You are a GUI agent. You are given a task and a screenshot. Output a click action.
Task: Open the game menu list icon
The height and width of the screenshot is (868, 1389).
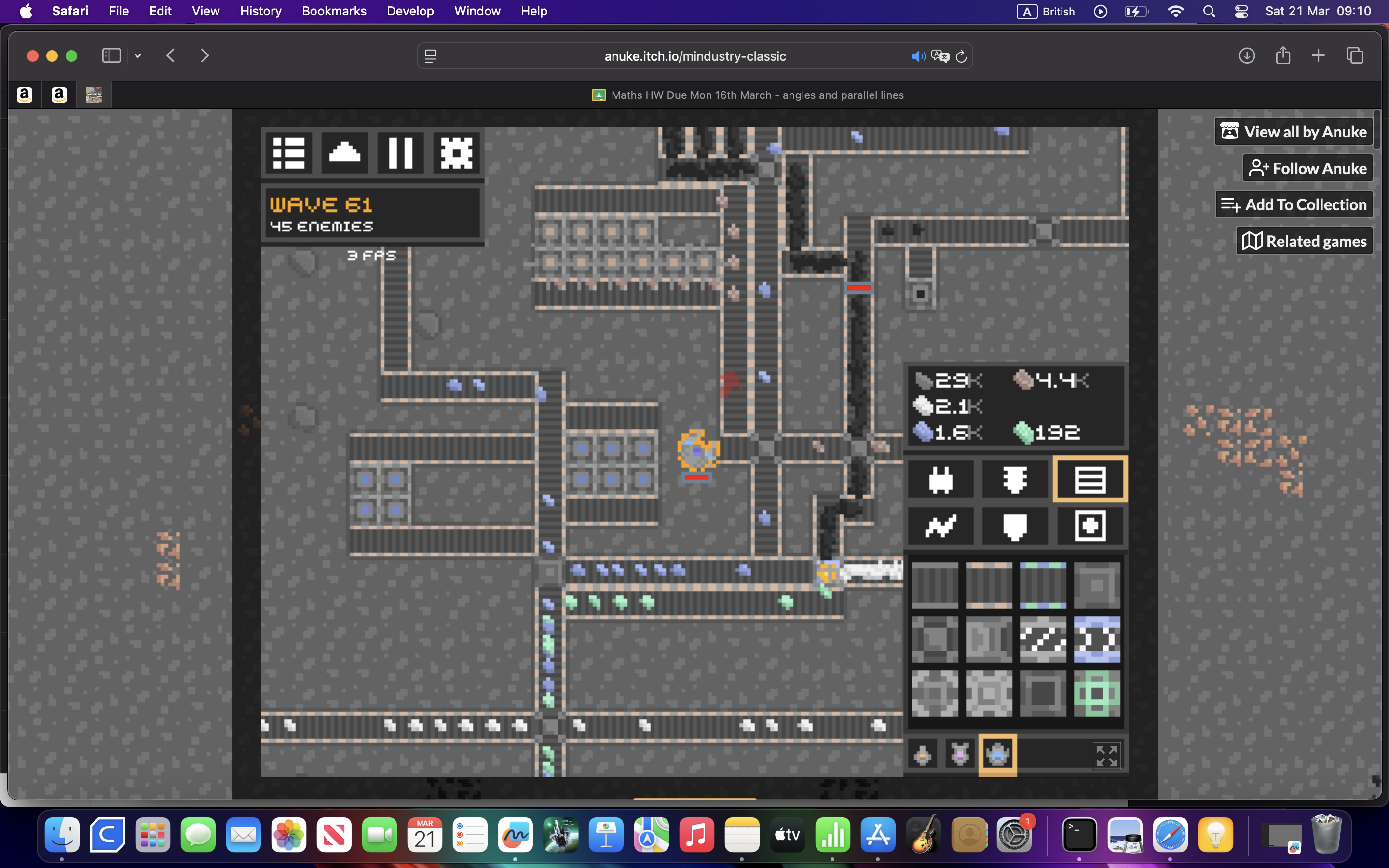pyautogui.click(x=288, y=153)
